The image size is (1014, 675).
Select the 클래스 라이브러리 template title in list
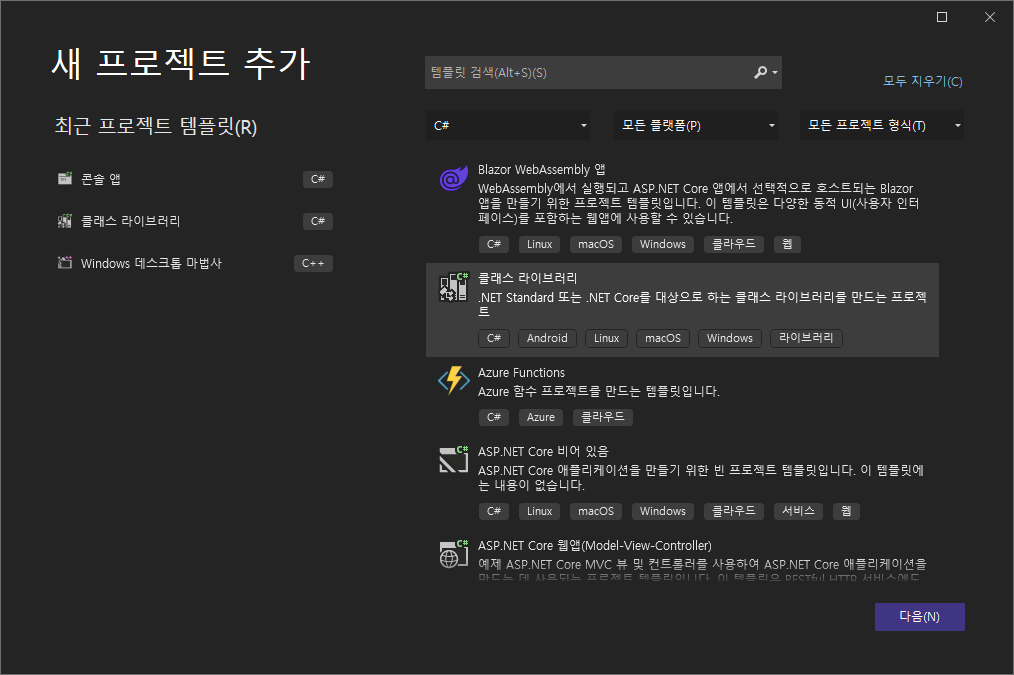[x=528, y=278]
